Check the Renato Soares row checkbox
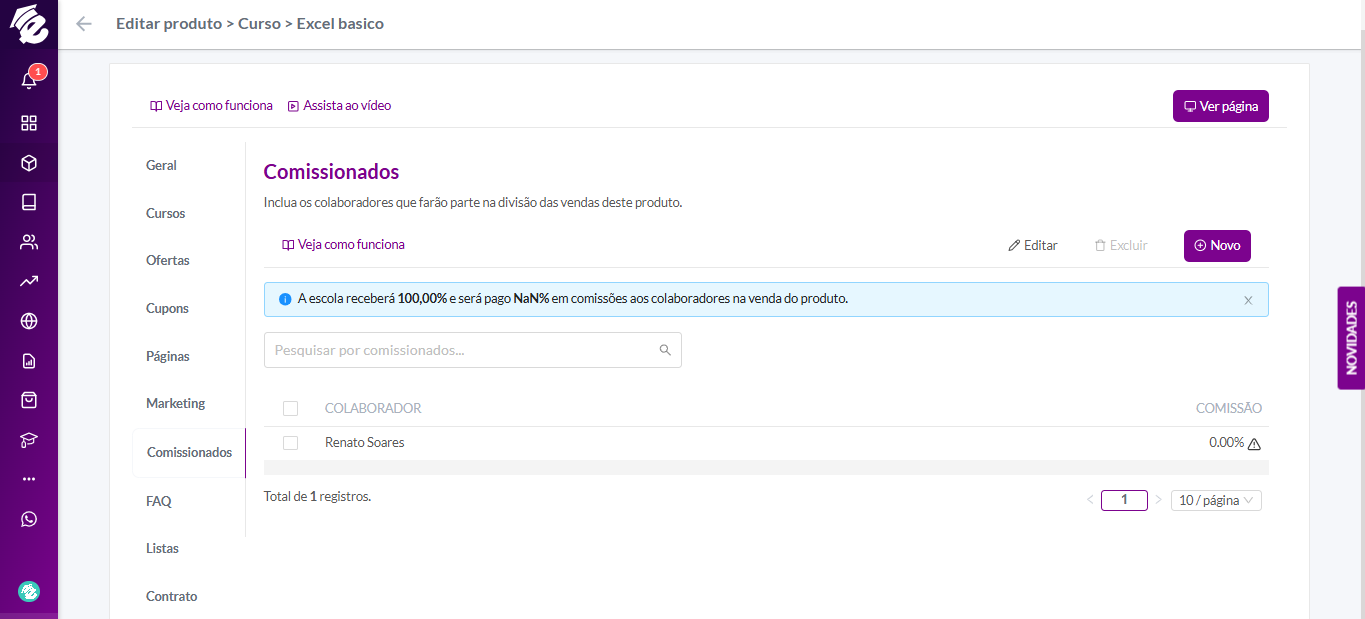Viewport: 1365px width, 619px height. click(291, 442)
